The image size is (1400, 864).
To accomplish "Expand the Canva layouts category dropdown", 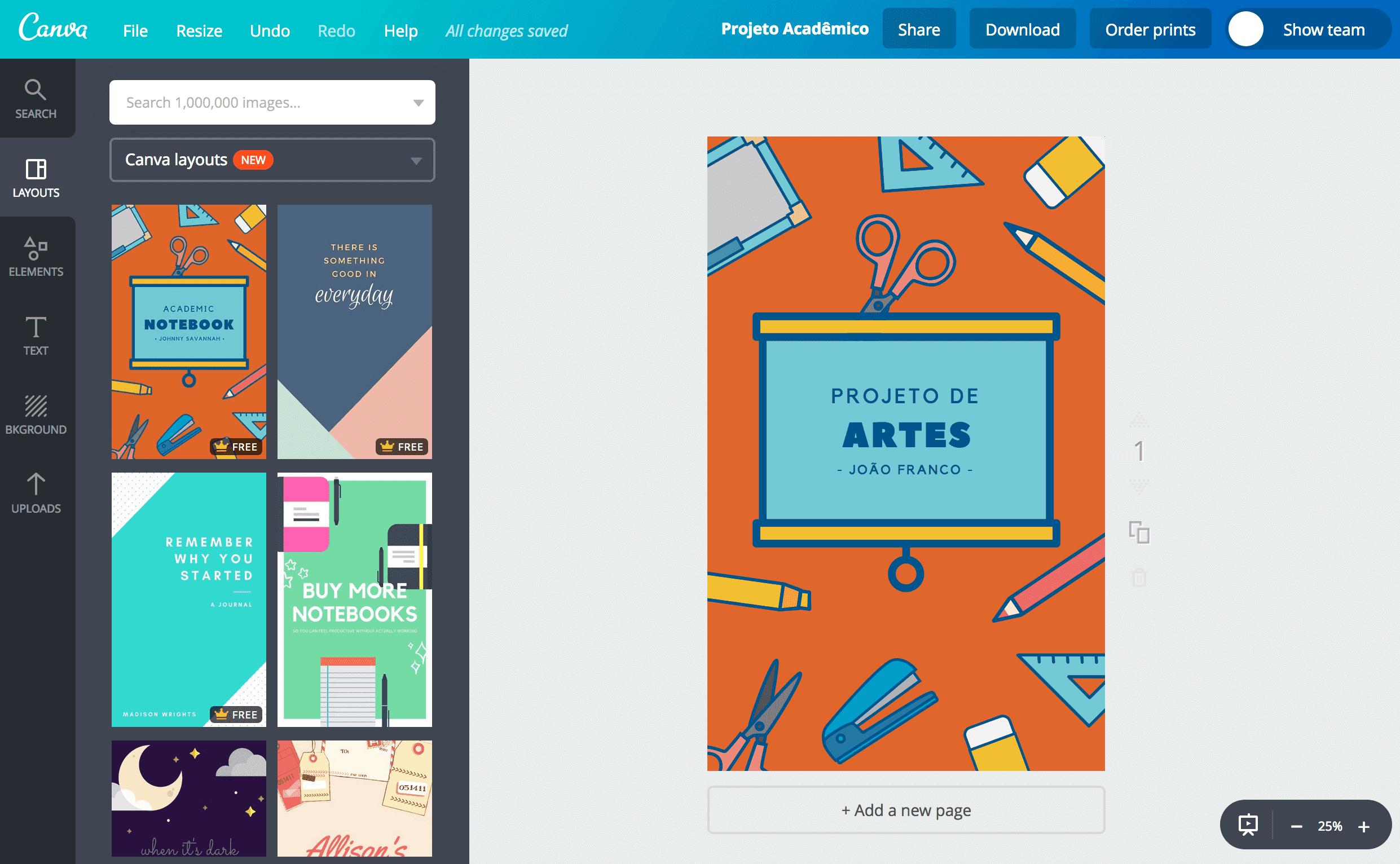I will pyautogui.click(x=417, y=160).
